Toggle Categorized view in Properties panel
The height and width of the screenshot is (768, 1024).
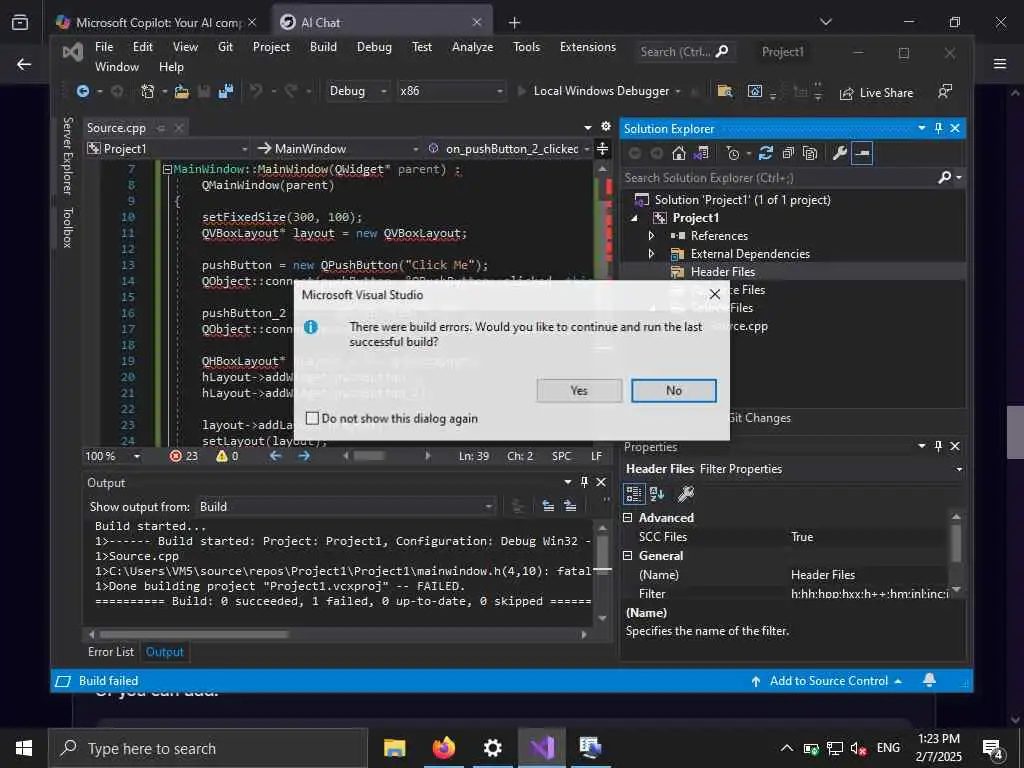click(x=633, y=494)
